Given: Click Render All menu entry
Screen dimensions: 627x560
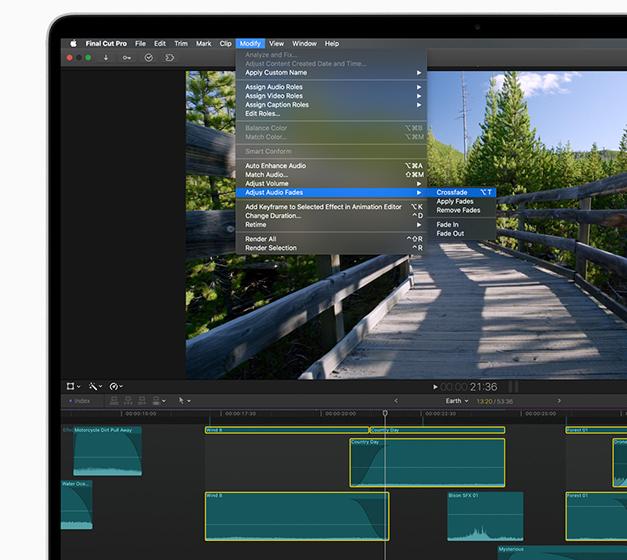Looking at the screenshot, I should [x=261, y=239].
